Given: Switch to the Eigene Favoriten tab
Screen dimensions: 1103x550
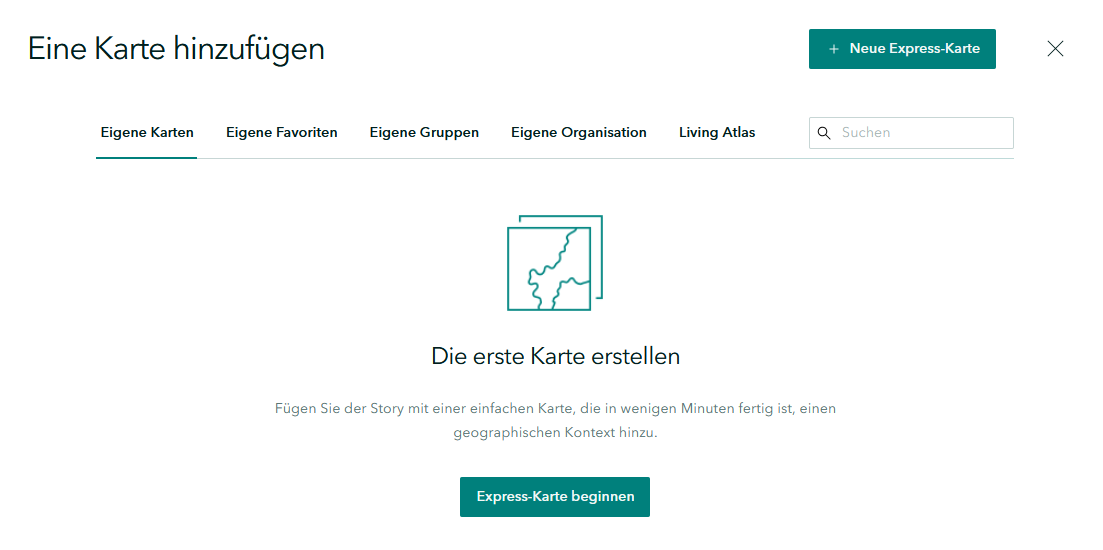Looking at the screenshot, I should point(281,132).
